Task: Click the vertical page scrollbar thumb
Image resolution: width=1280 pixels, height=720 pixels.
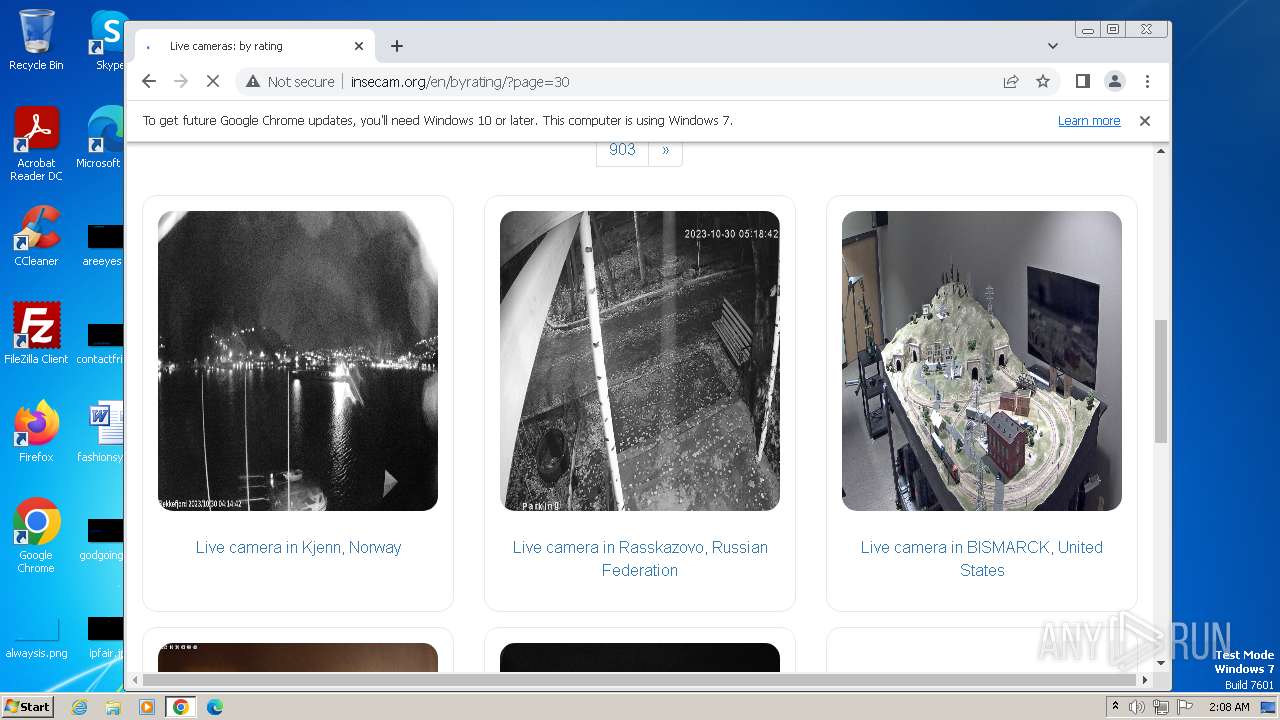Action: (x=1161, y=381)
